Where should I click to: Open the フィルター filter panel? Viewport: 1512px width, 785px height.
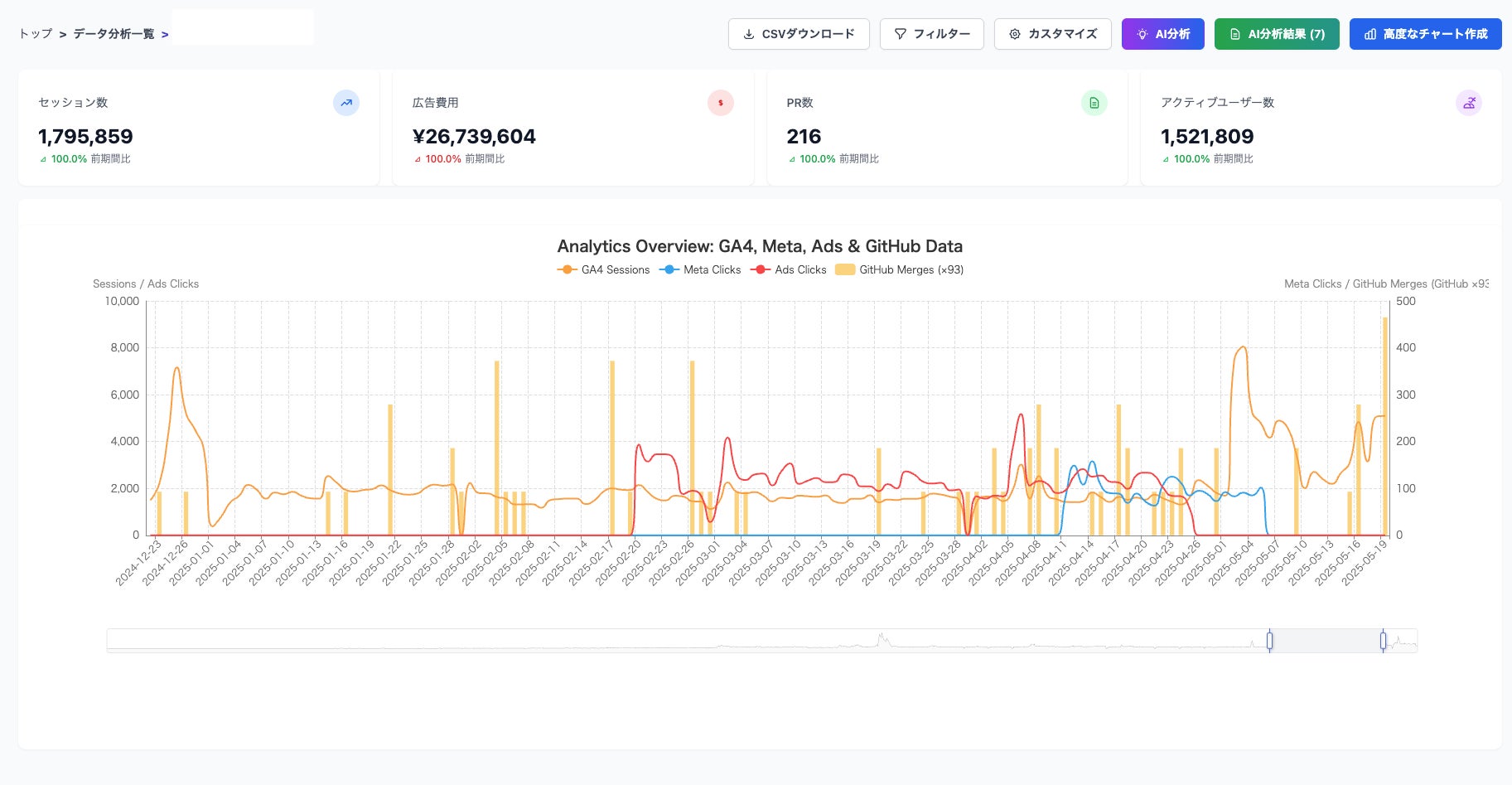click(x=932, y=34)
